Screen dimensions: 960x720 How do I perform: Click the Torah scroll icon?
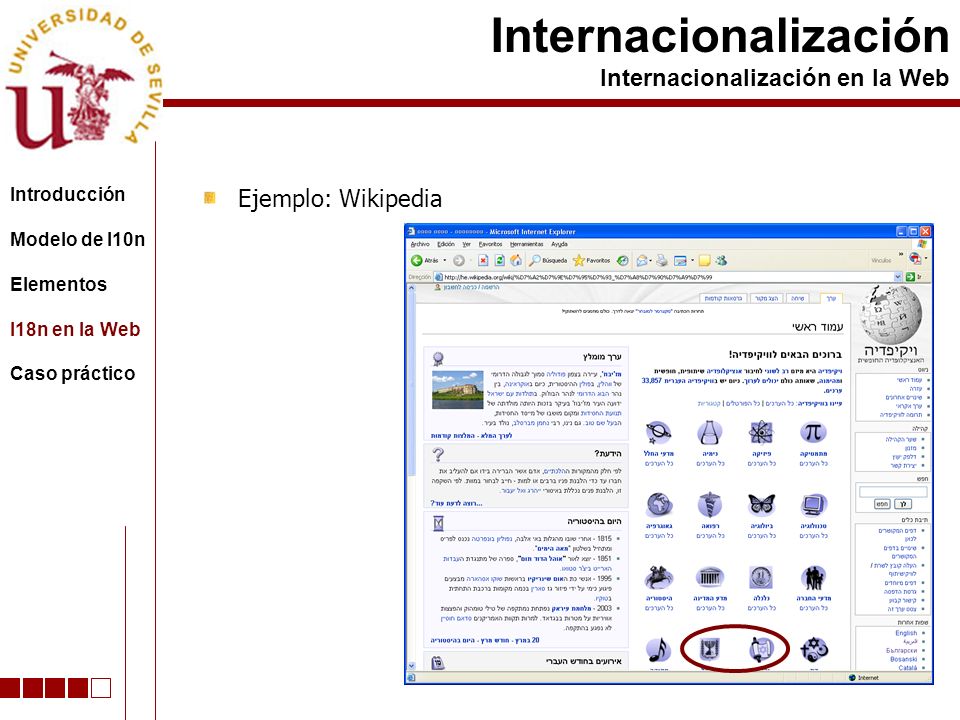(761, 649)
